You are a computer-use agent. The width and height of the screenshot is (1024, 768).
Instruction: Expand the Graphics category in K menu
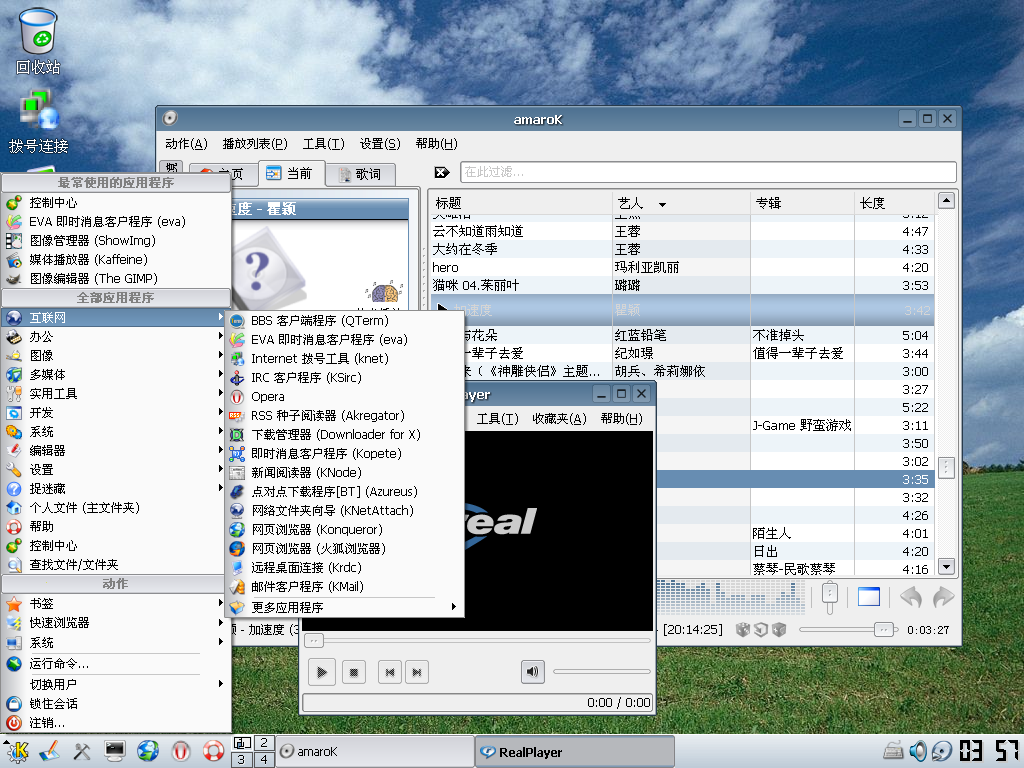pos(116,356)
